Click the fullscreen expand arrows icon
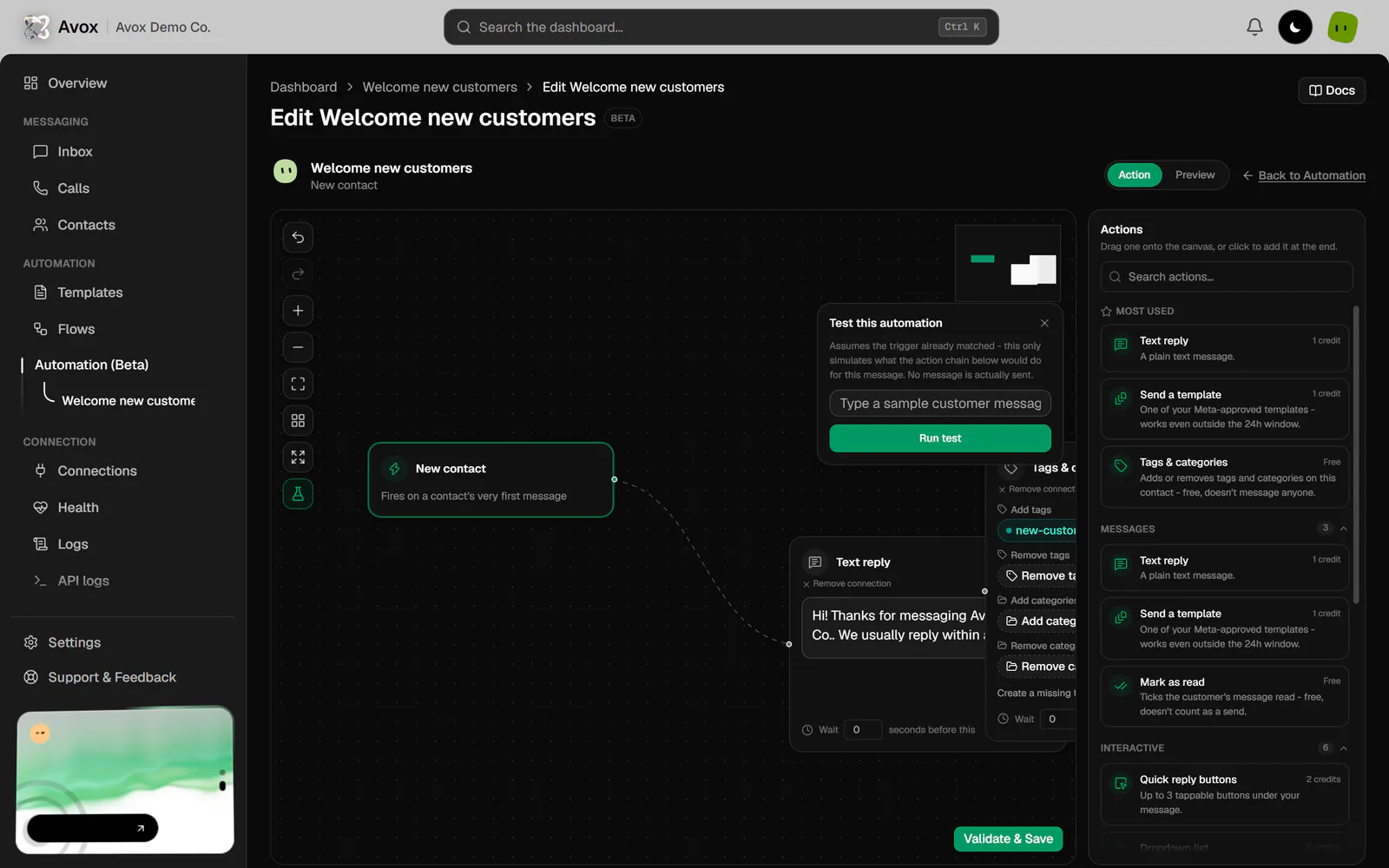 (298, 457)
